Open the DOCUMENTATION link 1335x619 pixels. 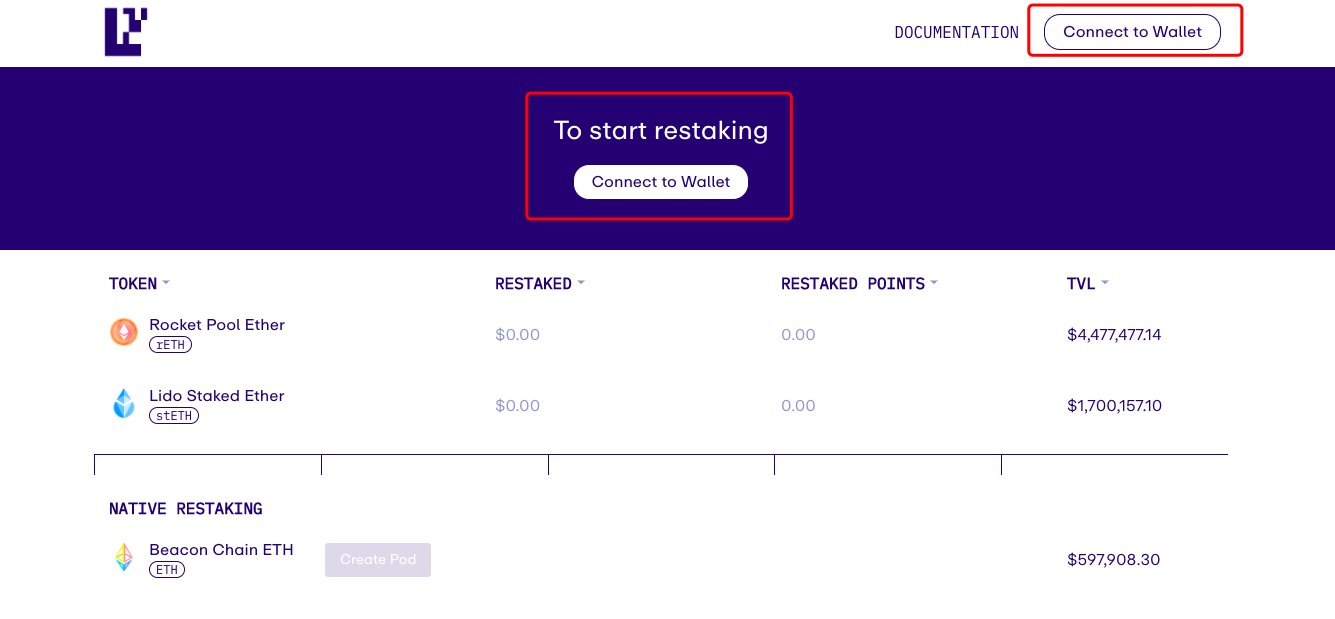(956, 32)
